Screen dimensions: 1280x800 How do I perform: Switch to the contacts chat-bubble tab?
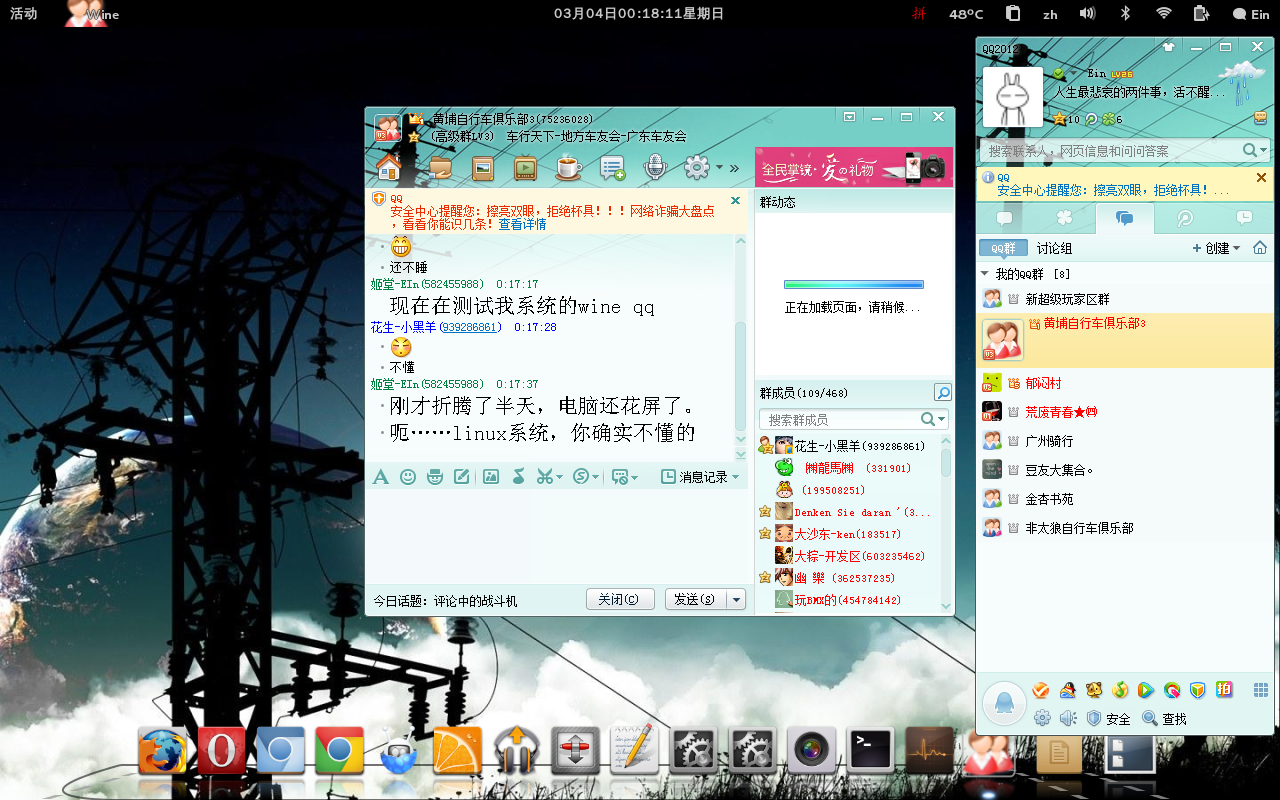[x=1005, y=218]
